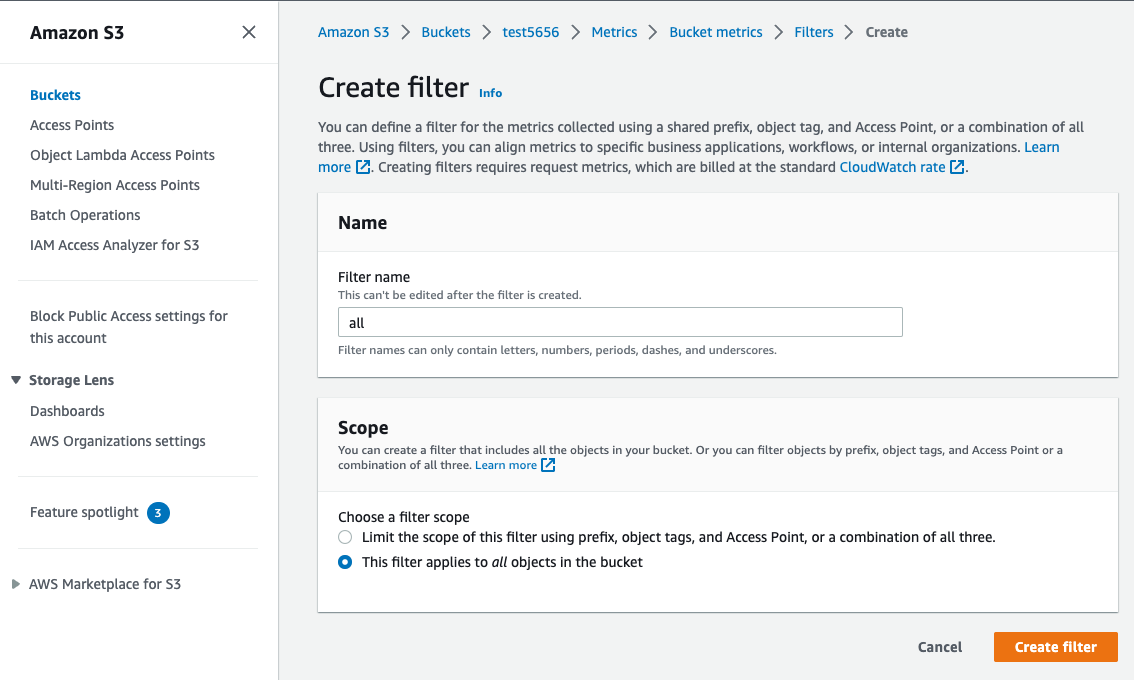Open the Scope section's Learn more external icon
This screenshot has width=1134, height=680.
[546, 464]
